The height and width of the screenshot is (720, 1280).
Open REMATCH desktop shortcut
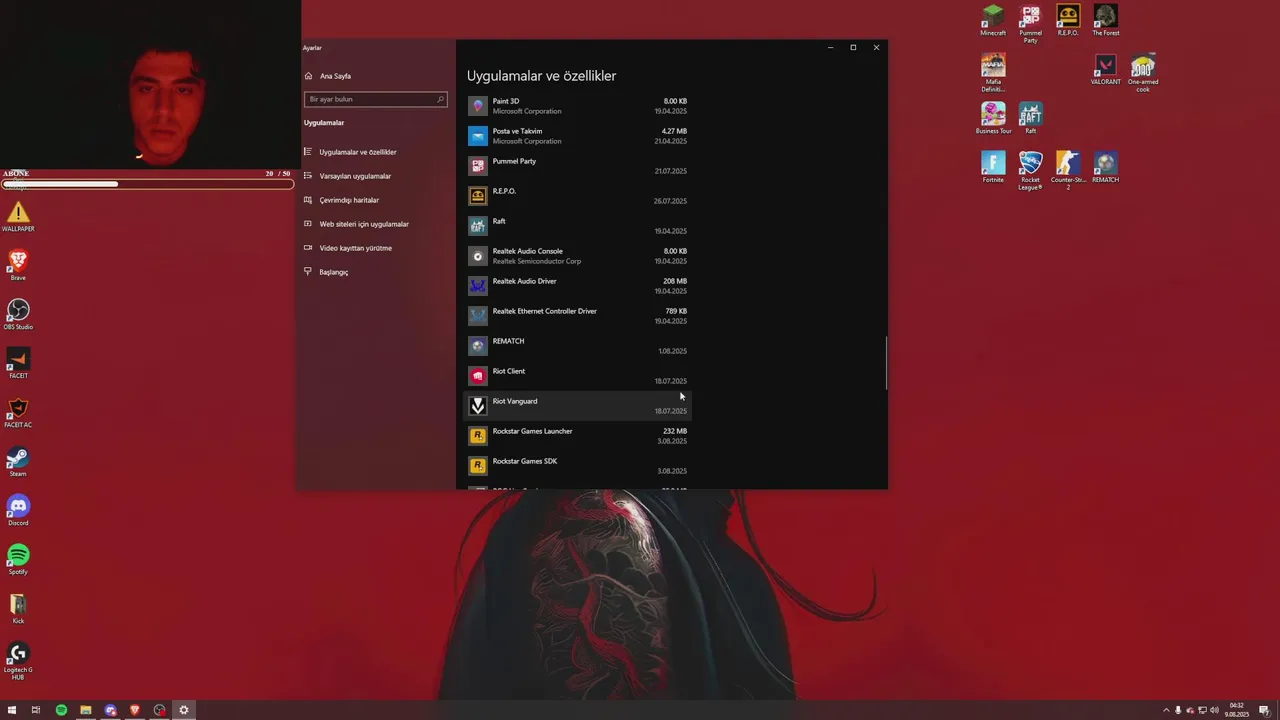point(1105,167)
